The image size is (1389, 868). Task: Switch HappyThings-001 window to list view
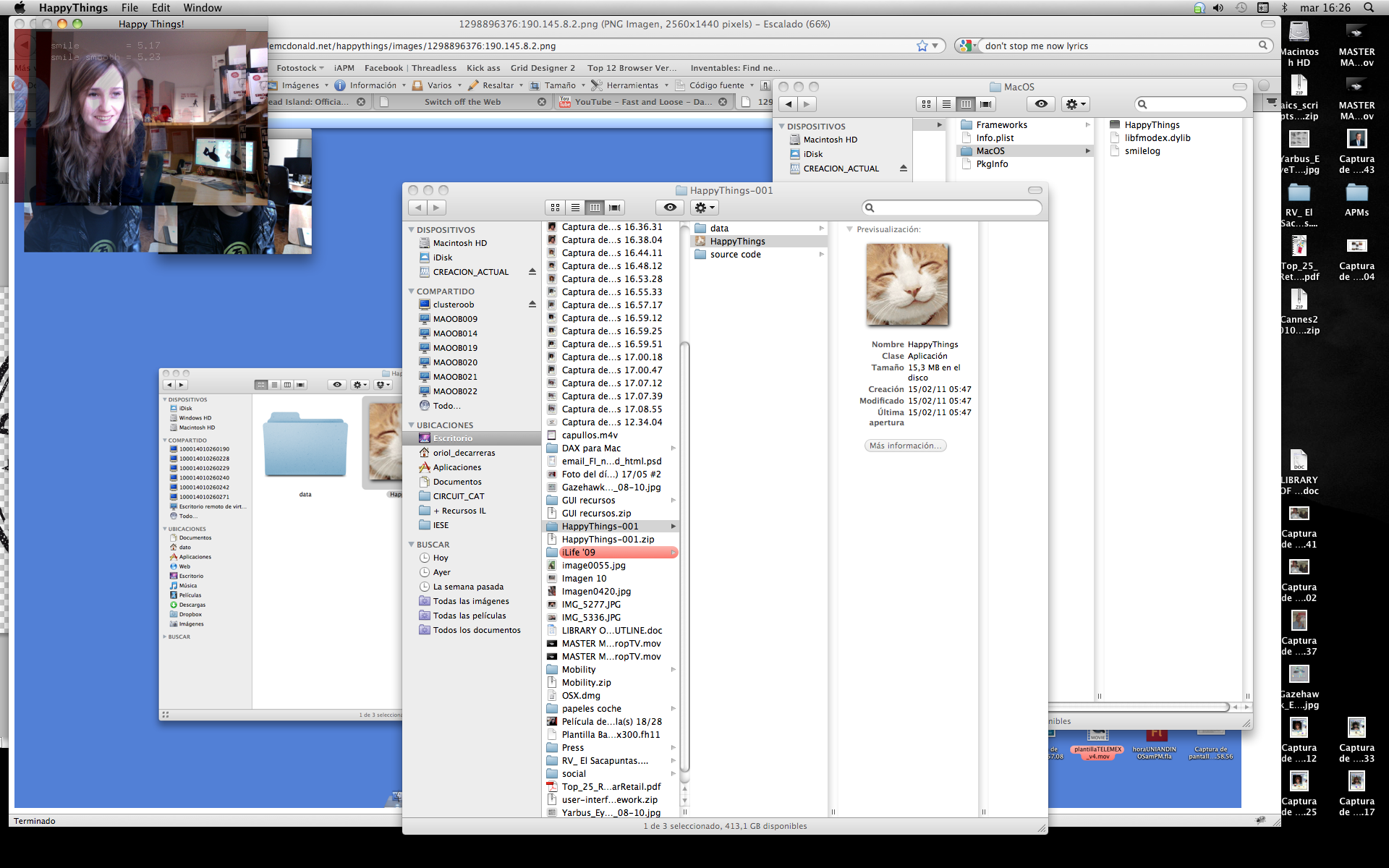pyautogui.click(x=575, y=208)
